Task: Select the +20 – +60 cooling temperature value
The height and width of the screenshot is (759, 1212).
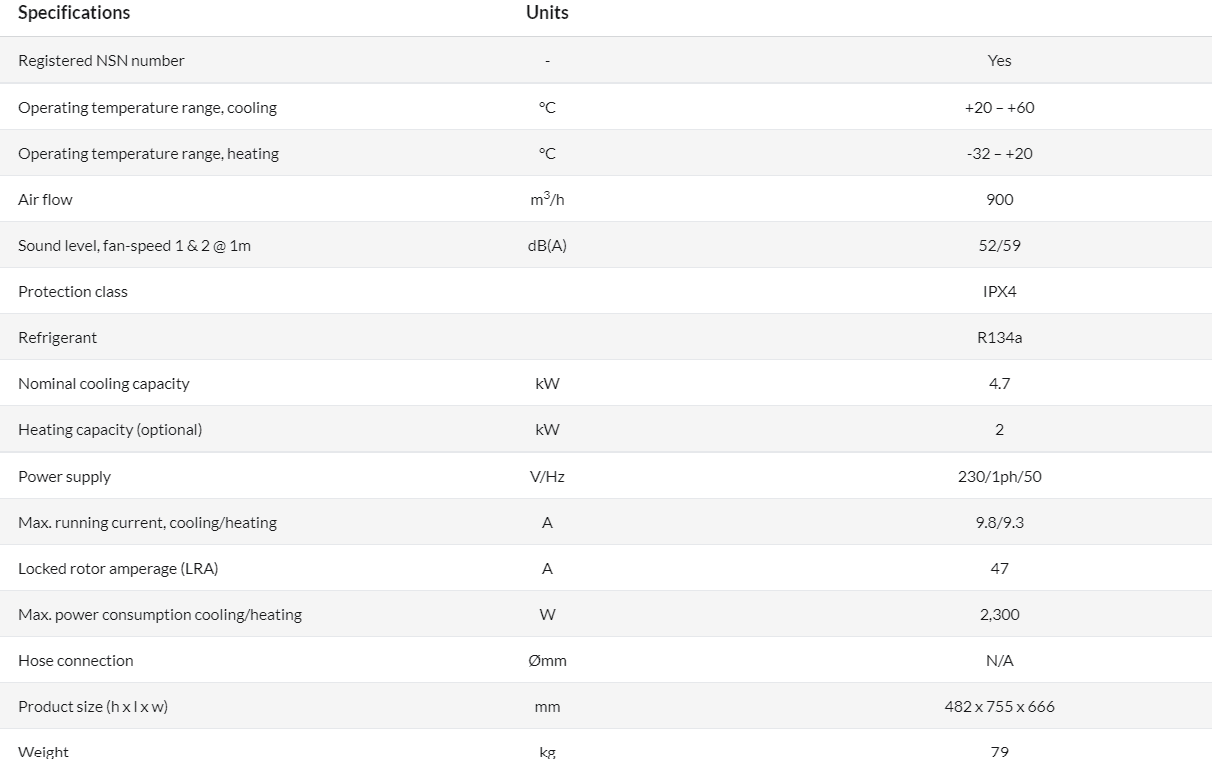Action: pos(999,107)
